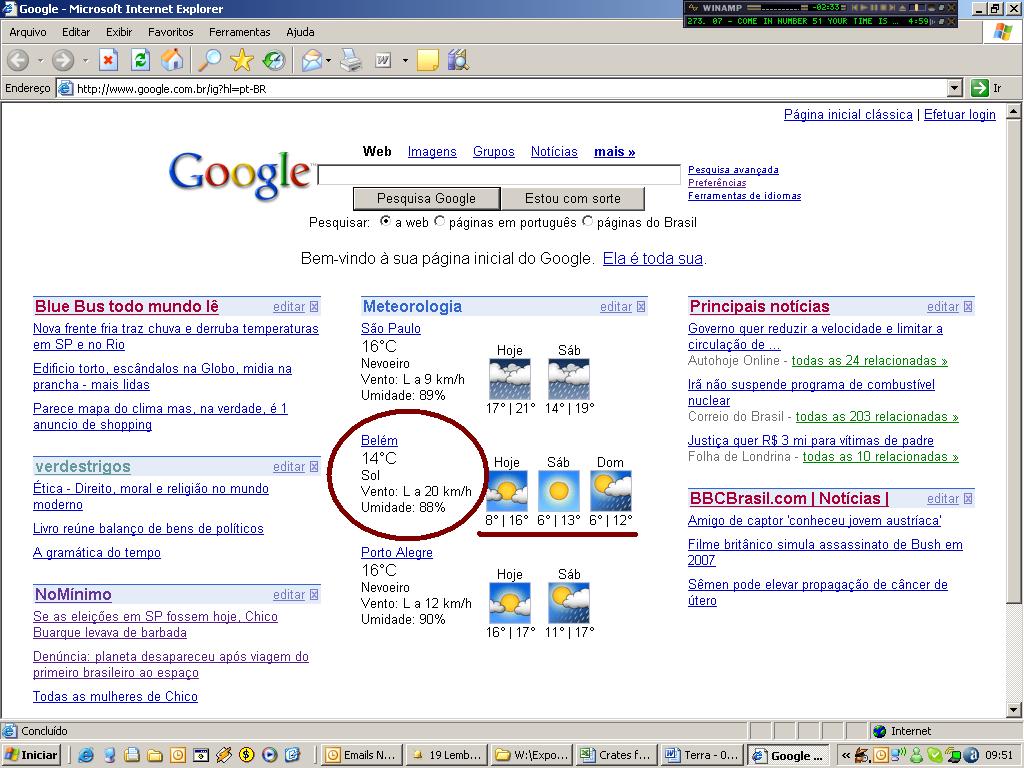Screen dimensions: 1024x768
Task: Click 'editar' on the Meteorologia gadget
Action: point(616,306)
